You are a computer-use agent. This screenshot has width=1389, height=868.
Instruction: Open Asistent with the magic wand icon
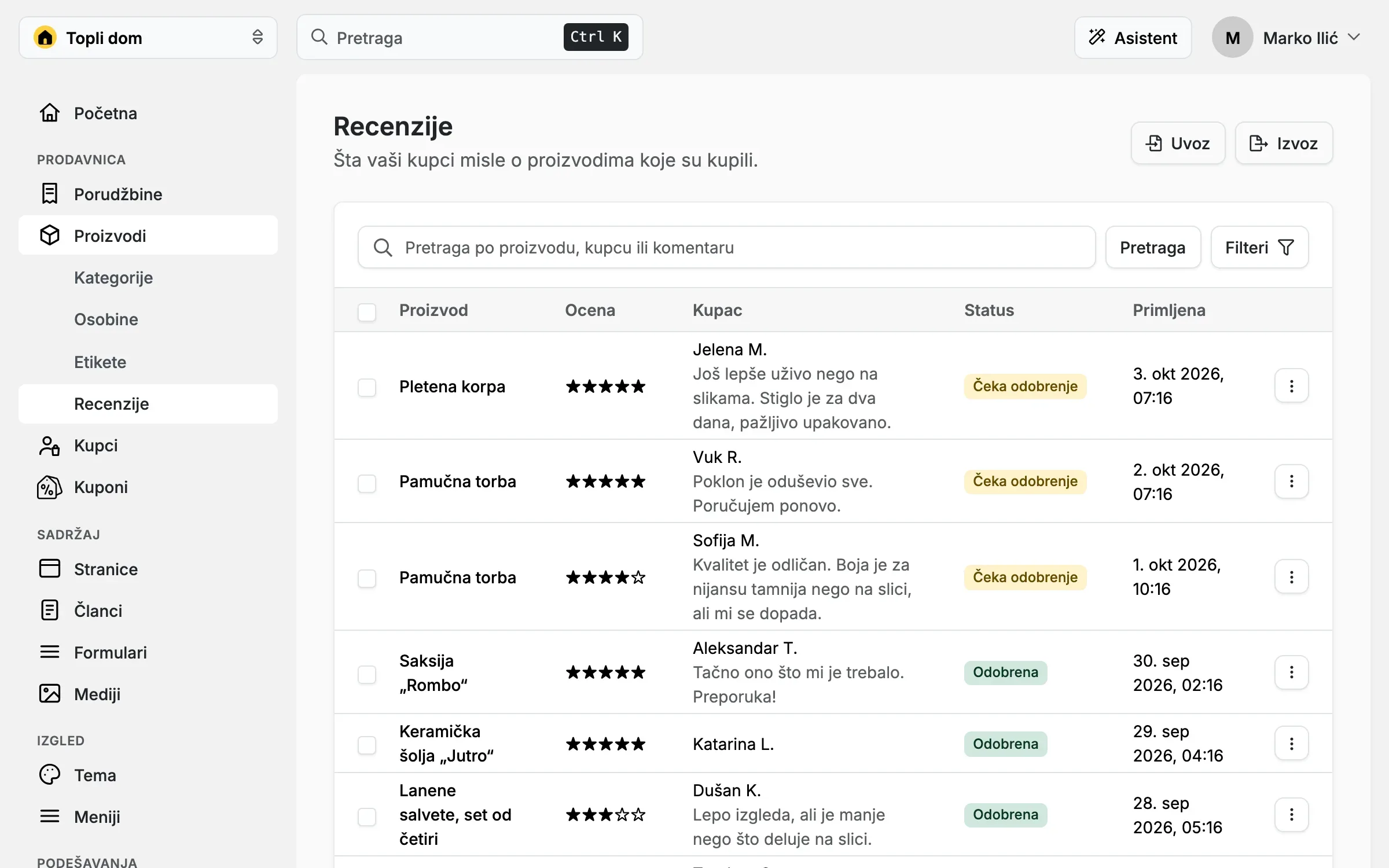coord(1133,38)
